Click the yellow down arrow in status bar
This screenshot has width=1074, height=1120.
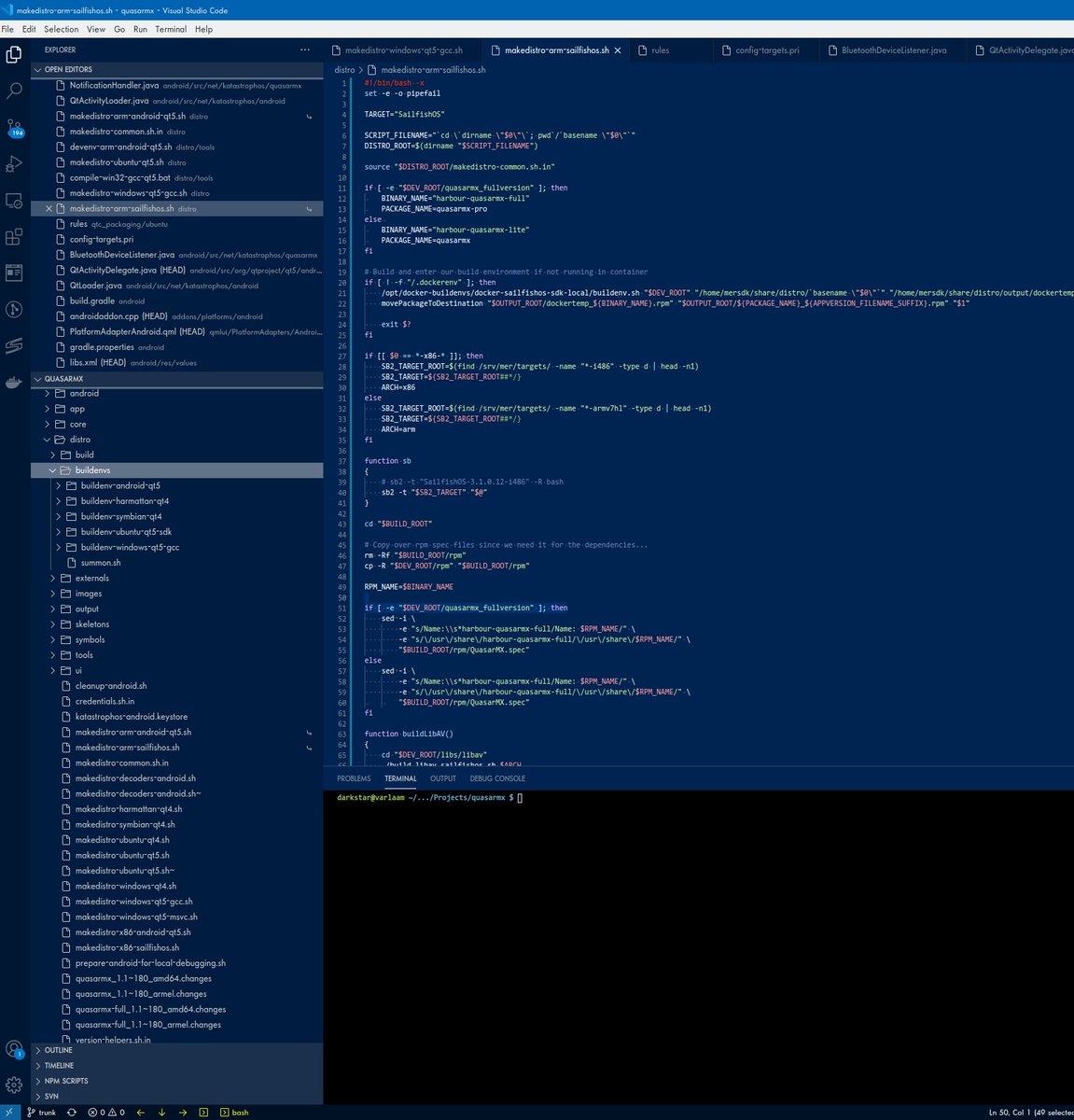161,1113
